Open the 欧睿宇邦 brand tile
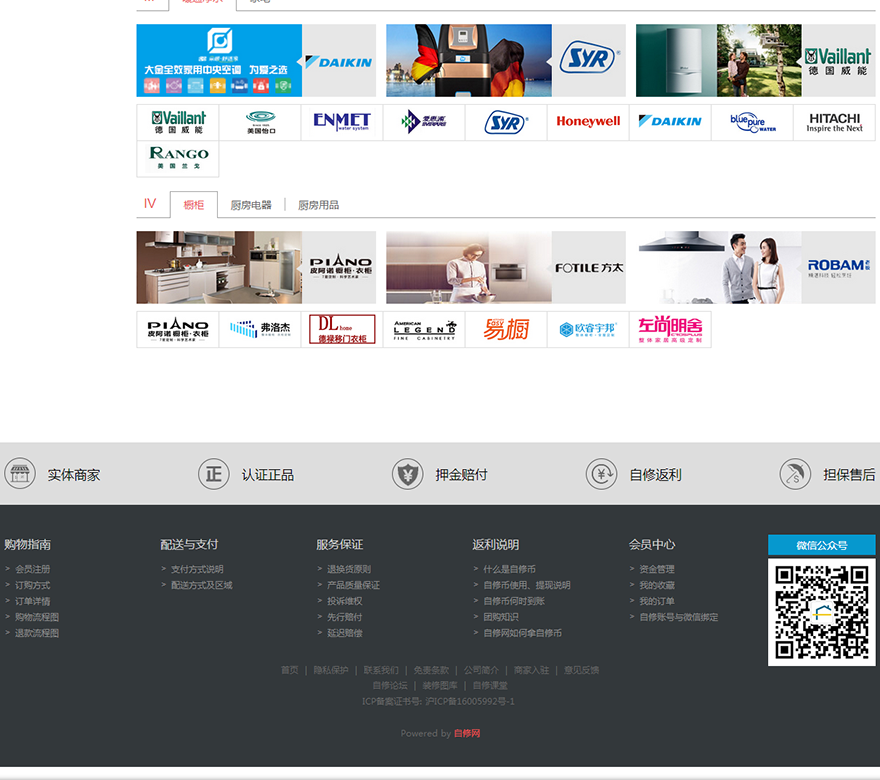The image size is (880, 780). pyautogui.click(x=588, y=329)
